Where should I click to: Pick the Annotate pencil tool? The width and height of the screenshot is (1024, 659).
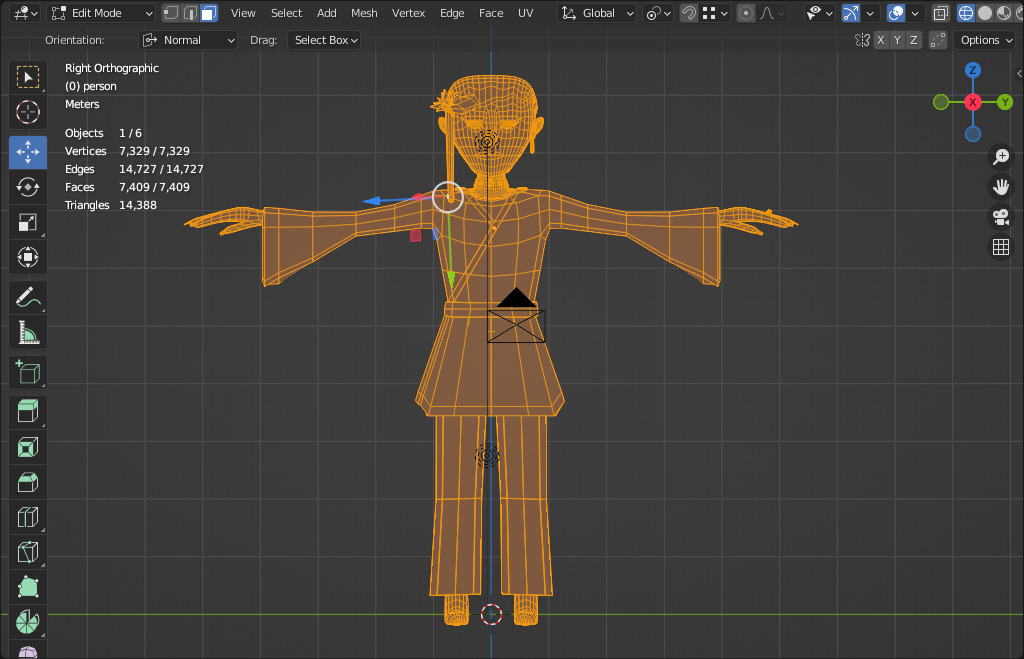[x=27, y=298]
